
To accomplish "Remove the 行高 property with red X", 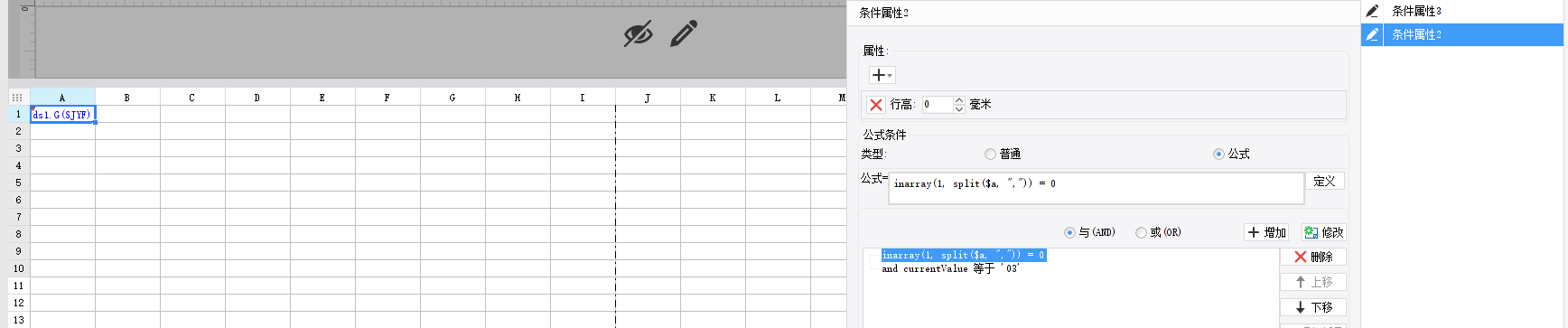I will (875, 105).
